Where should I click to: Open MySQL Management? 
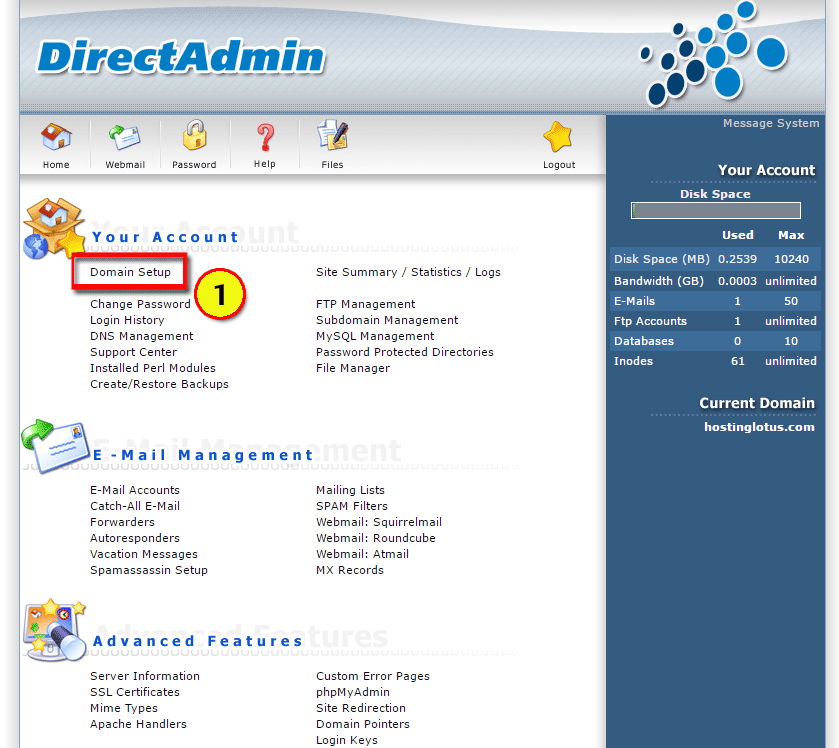[x=375, y=336]
